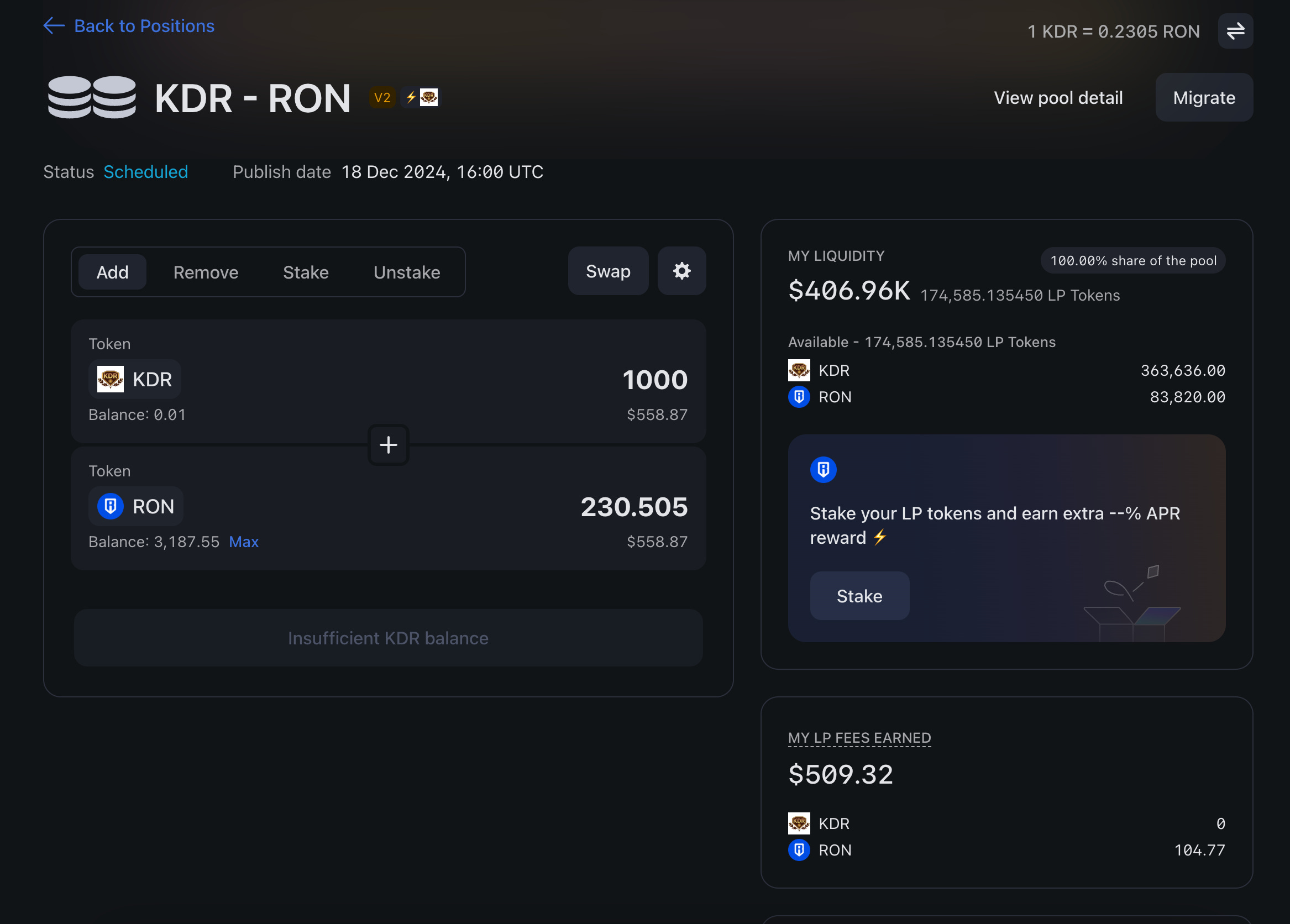Select the Remove tab in the liquidity panel
The height and width of the screenshot is (924, 1290).
pos(206,272)
